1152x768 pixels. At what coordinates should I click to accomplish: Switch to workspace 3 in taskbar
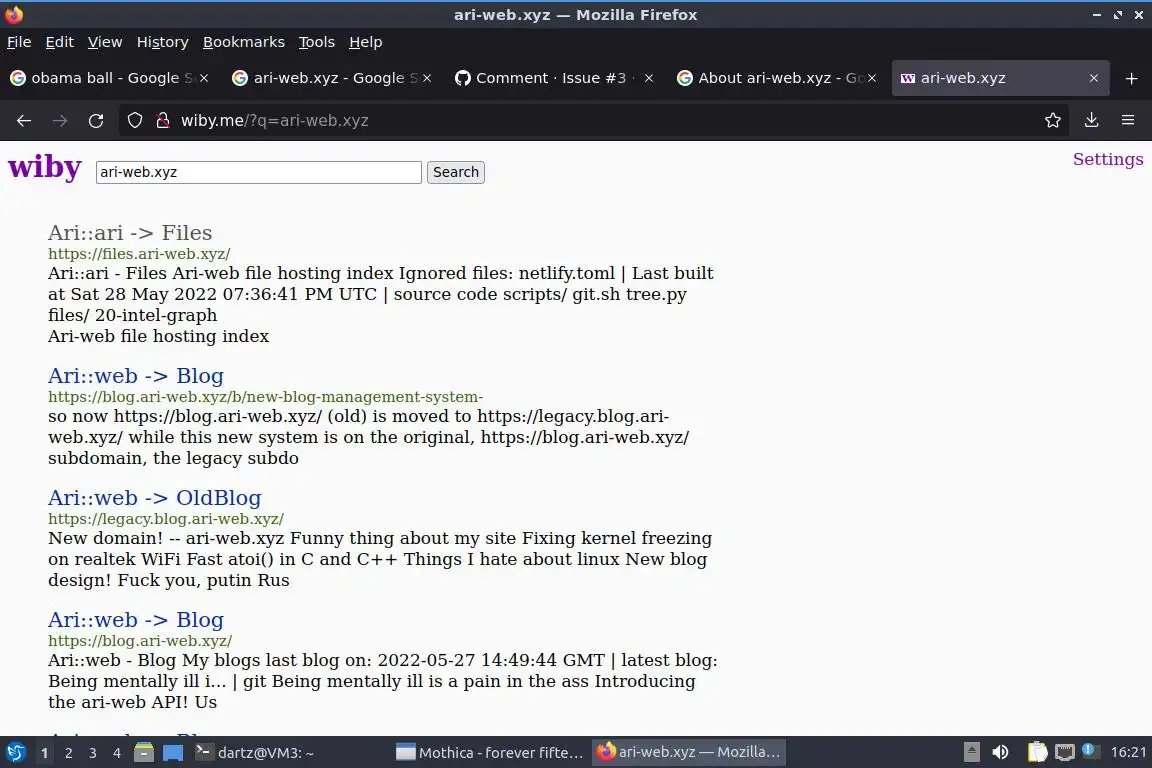pyautogui.click(x=93, y=753)
